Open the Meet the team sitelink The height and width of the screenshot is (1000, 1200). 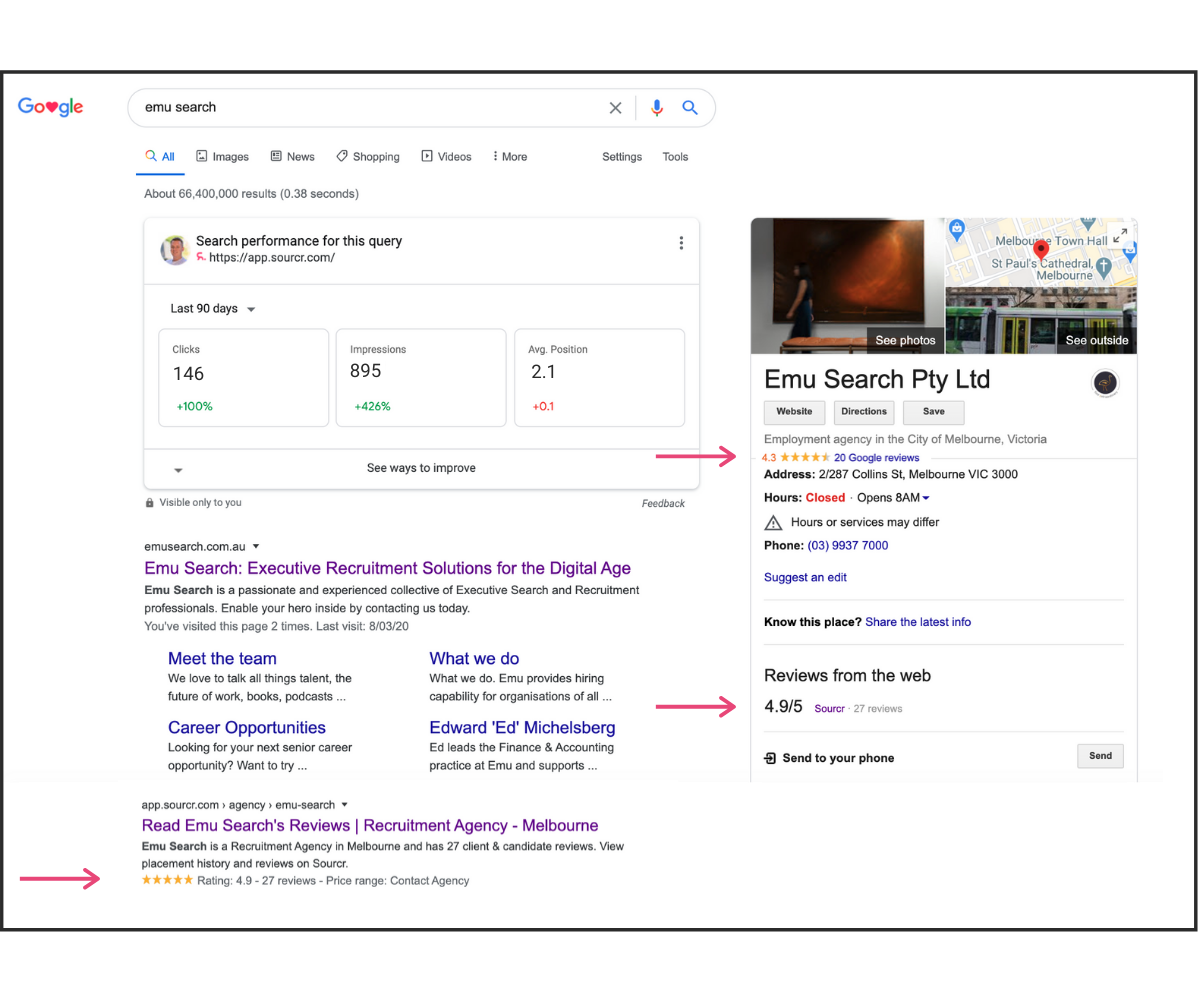coord(222,658)
